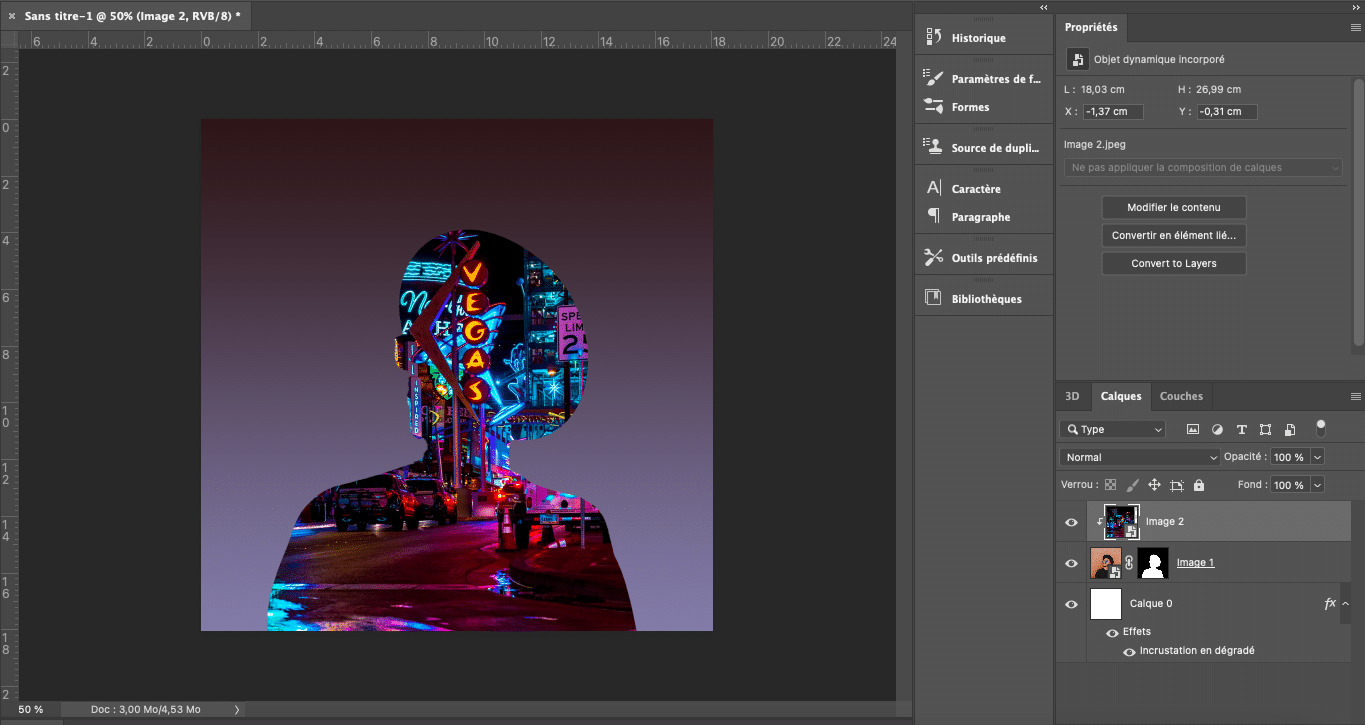Select the Calques tab
The image size is (1365, 725).
pos(1121,396)
